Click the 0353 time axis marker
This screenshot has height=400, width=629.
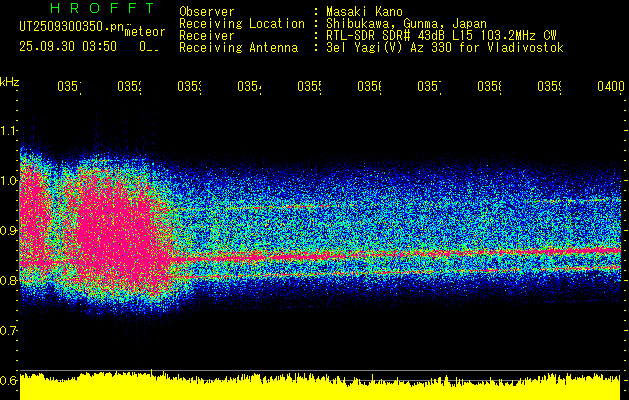(189, 86)
